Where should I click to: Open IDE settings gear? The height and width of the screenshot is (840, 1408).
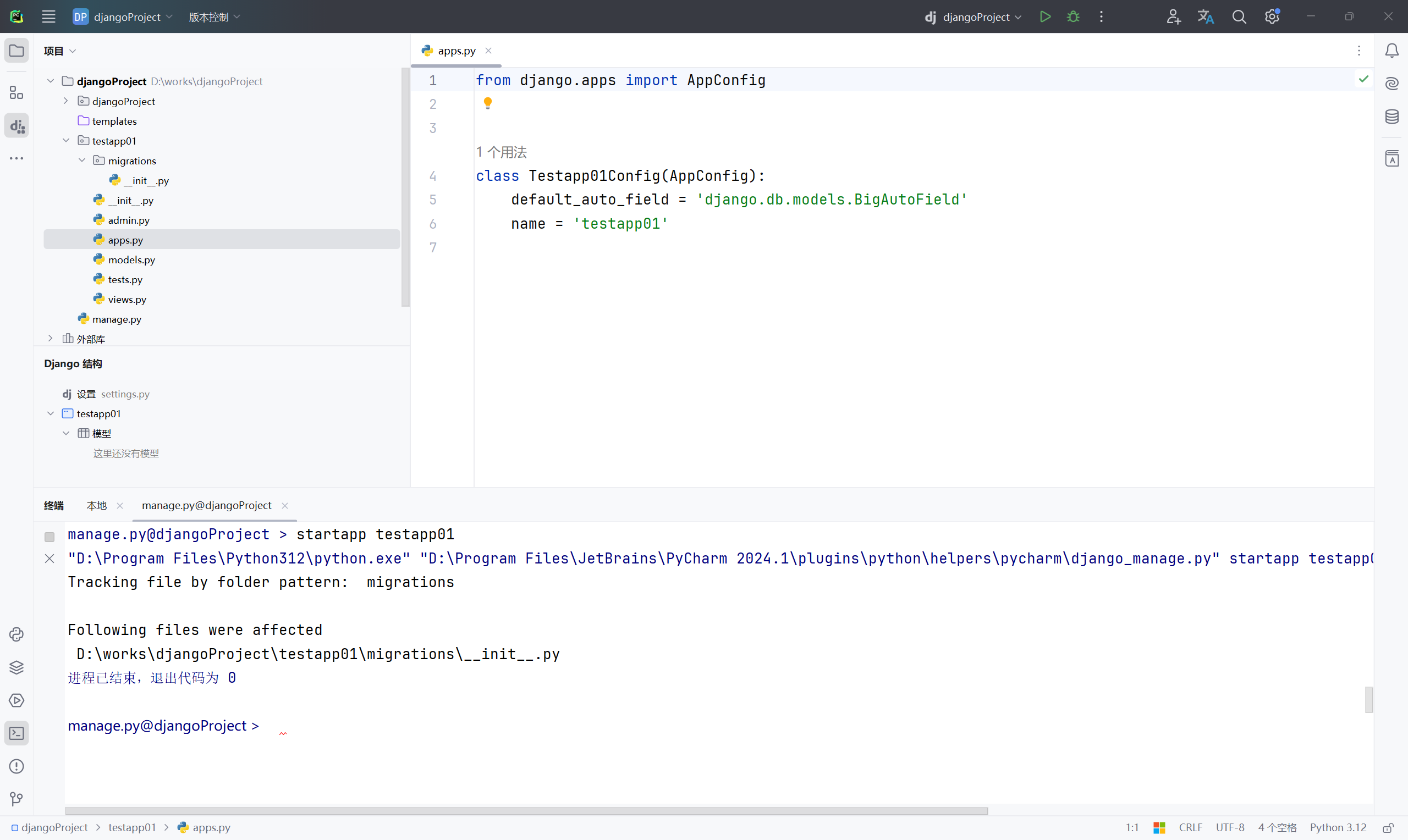[1272, 16]
